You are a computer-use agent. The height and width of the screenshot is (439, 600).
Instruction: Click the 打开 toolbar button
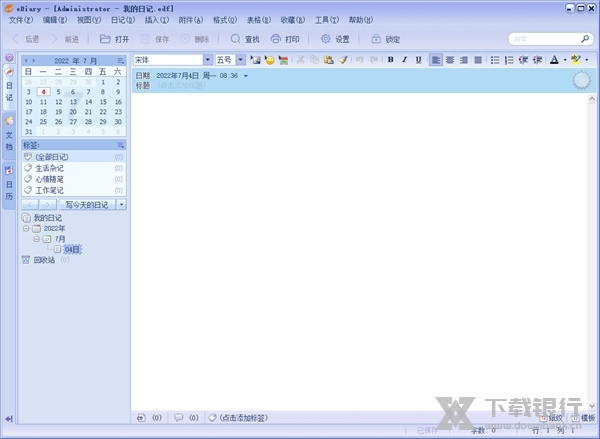tap(114, 39)
